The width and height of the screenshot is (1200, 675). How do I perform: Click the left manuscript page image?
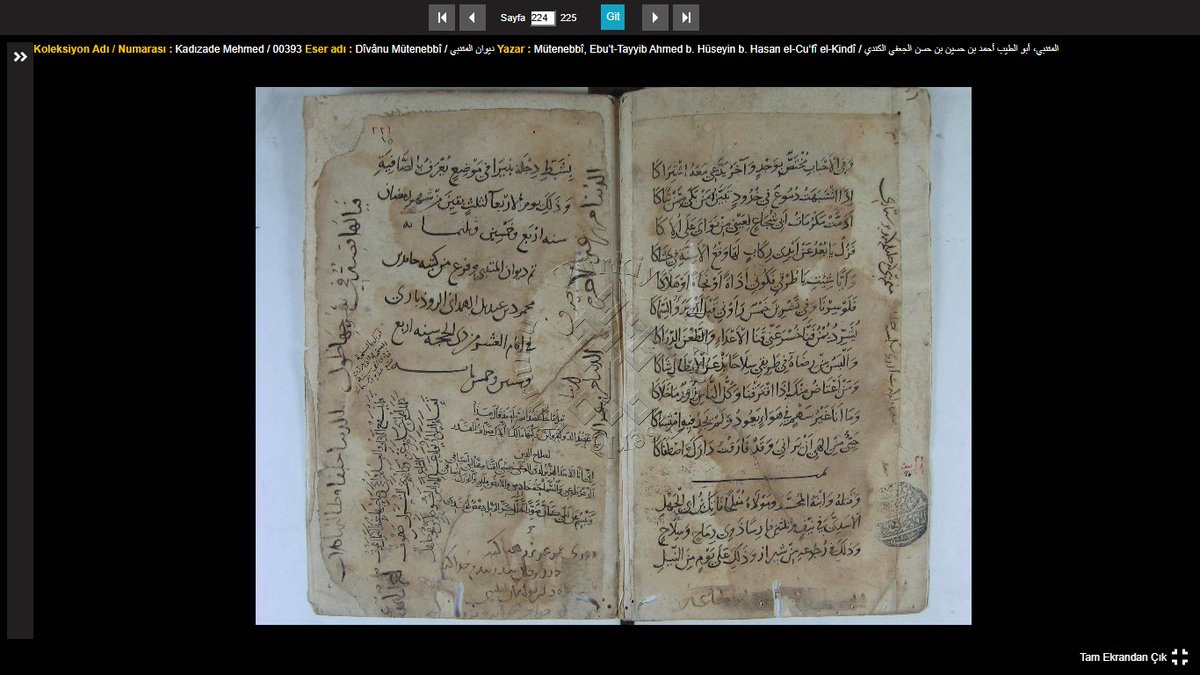pyautogui.click(x=430, y=350)
